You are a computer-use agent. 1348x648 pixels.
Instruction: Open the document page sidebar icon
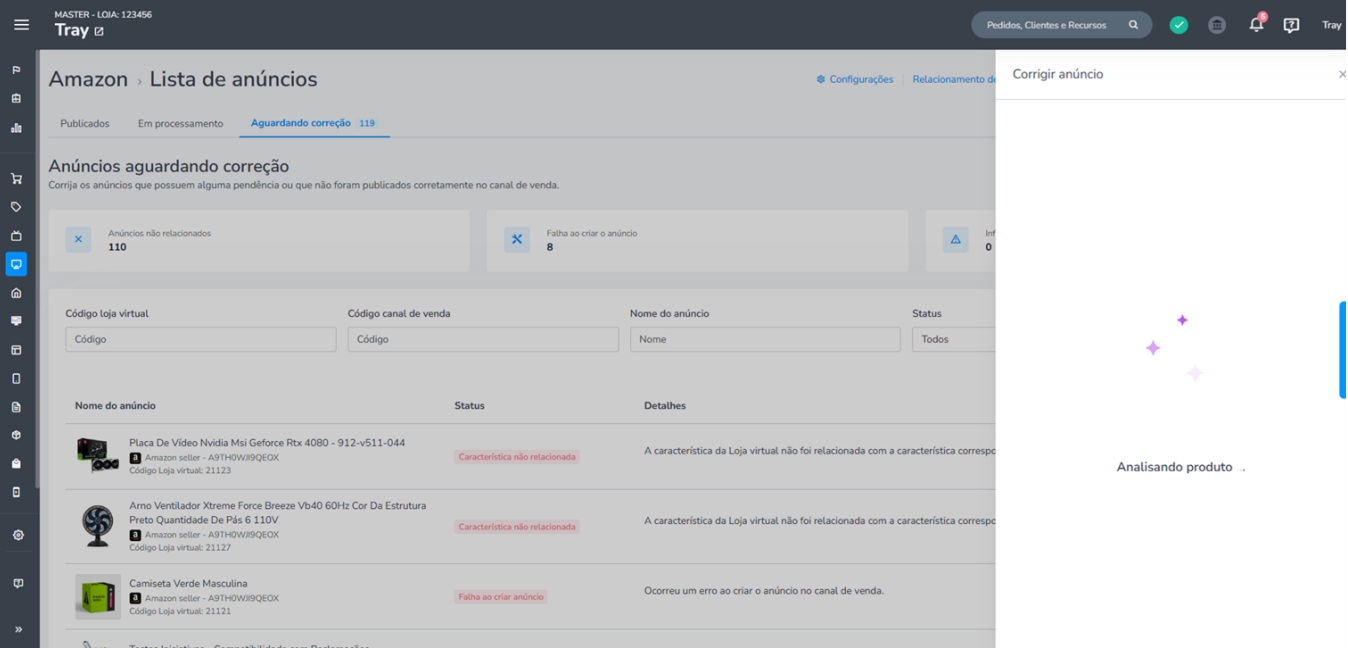pyautogui.click(x=16, y=407)
